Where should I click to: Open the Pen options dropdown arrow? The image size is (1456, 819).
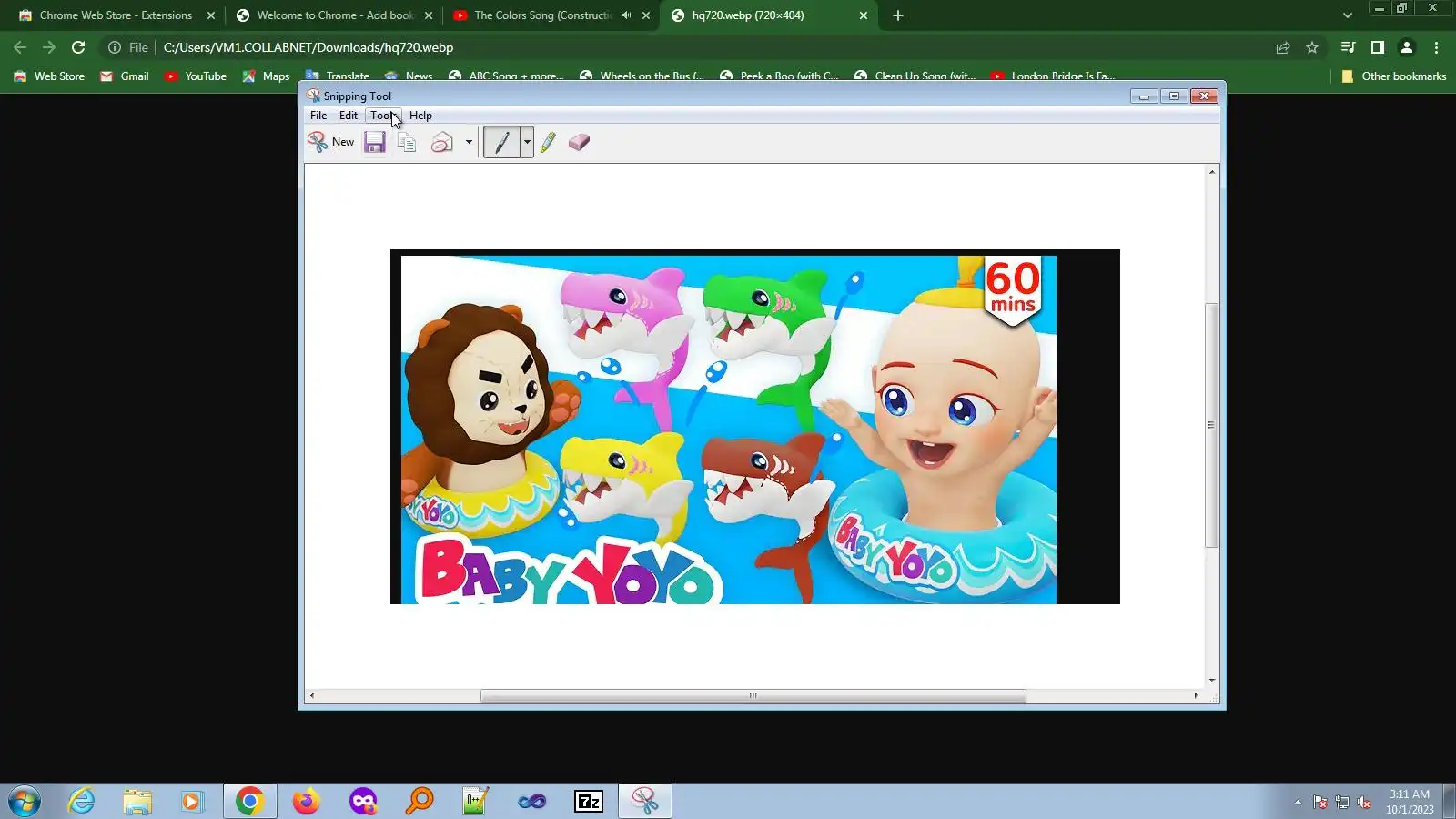(526, 142)
